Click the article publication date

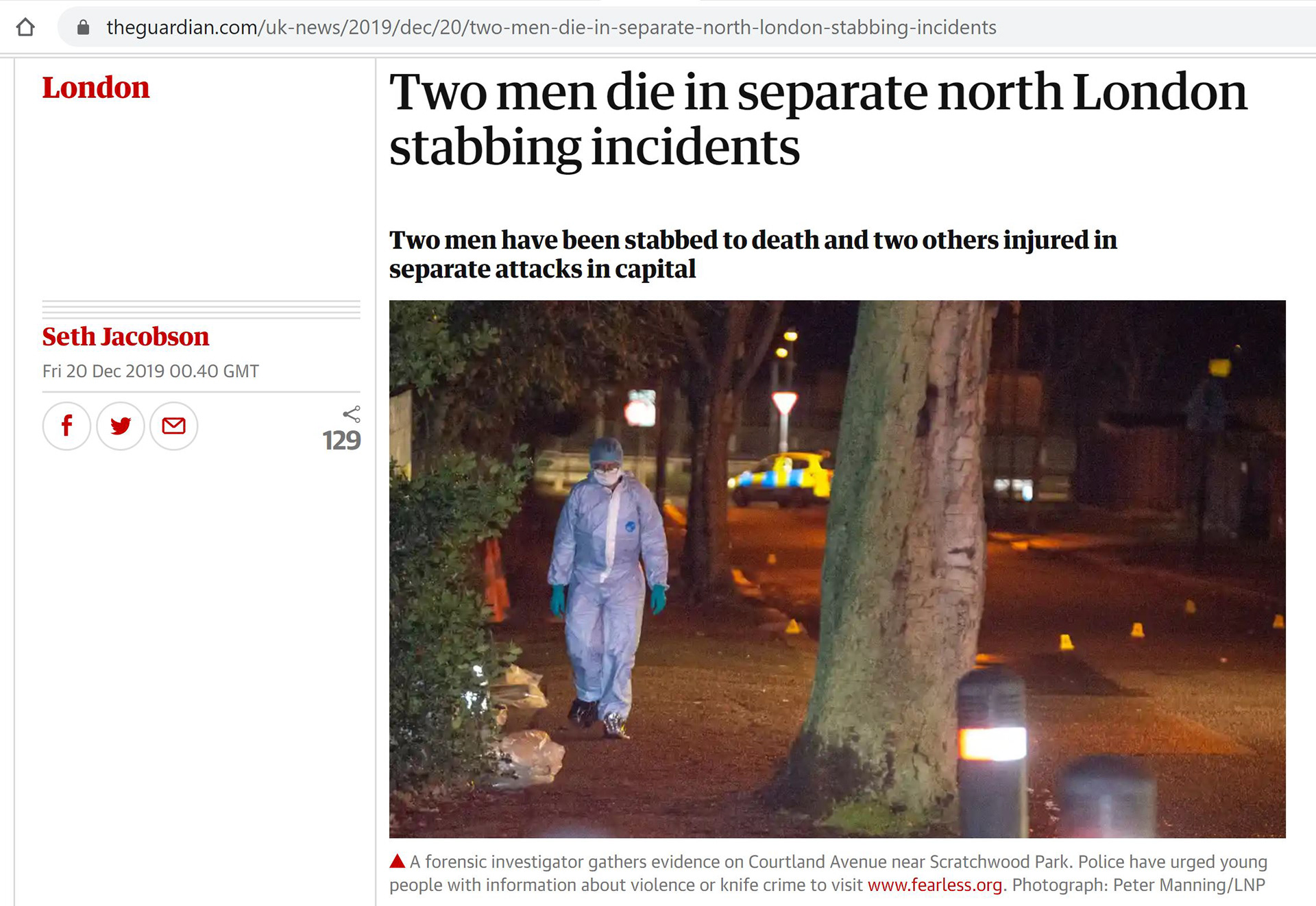[151, 371]
